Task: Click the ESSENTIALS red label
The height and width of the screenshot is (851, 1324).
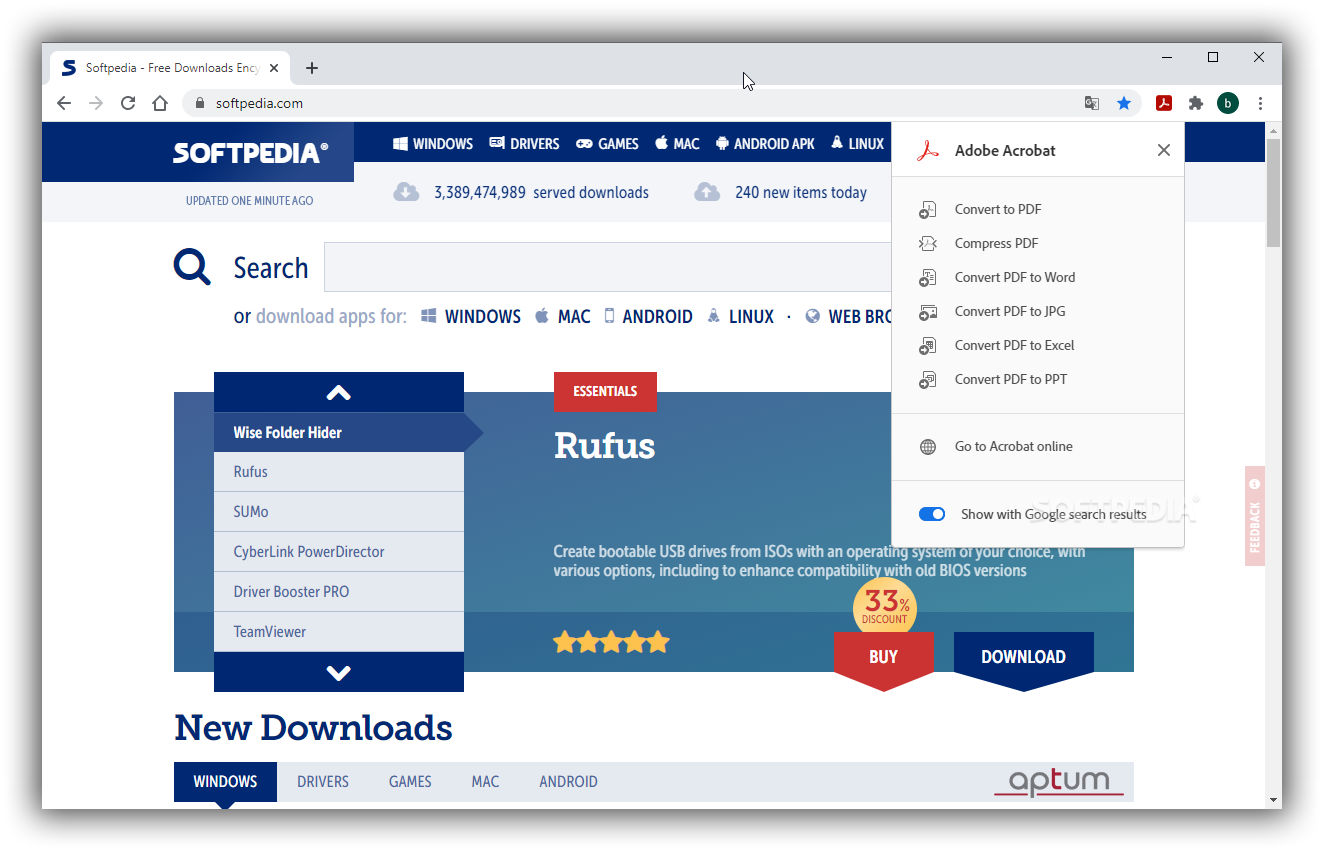Action: (605, 391)
